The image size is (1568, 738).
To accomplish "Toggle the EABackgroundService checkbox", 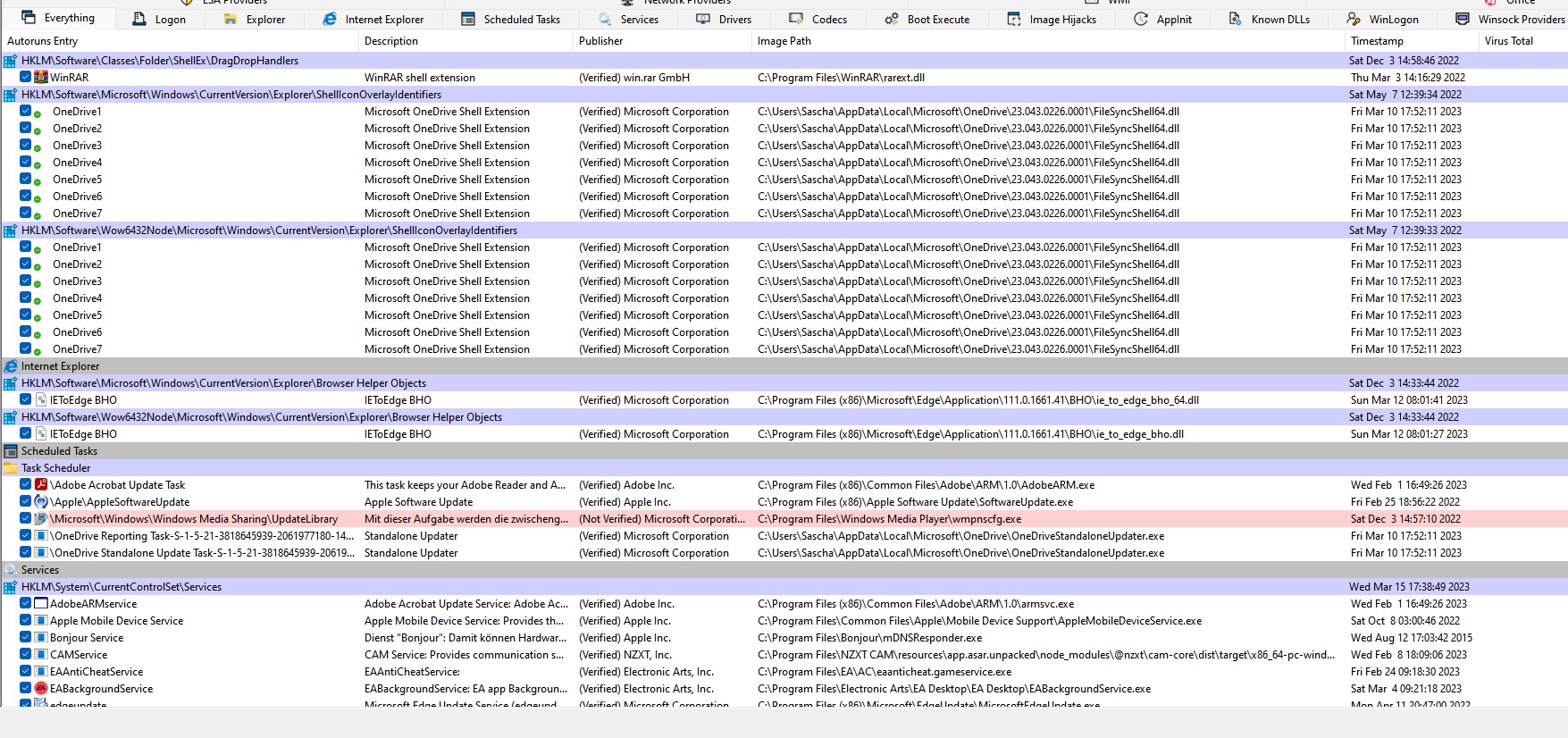I will (26, 688).
